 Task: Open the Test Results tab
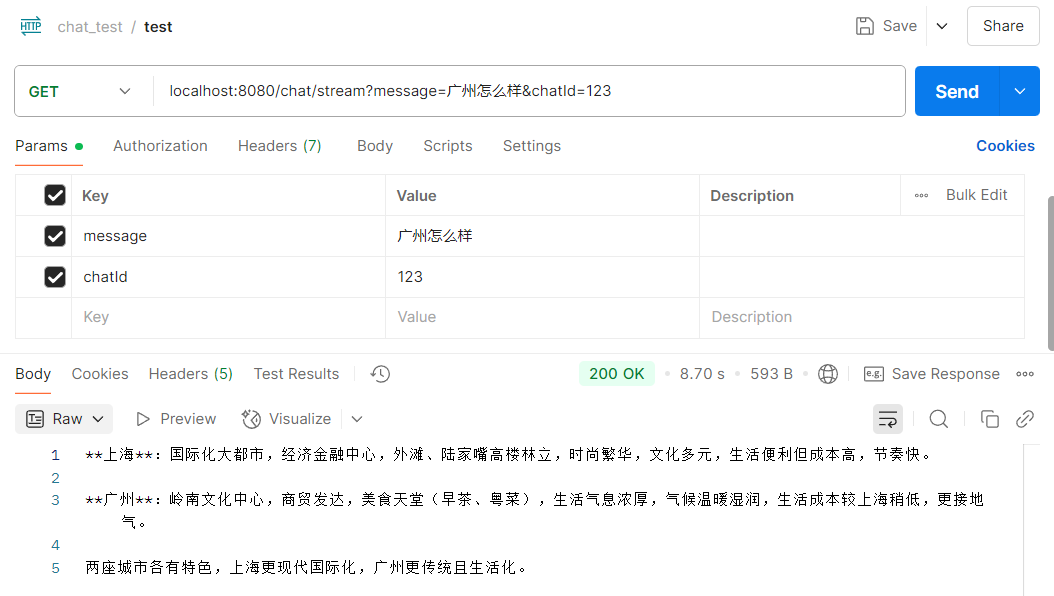pyautogui.click(x=296, y=373)
